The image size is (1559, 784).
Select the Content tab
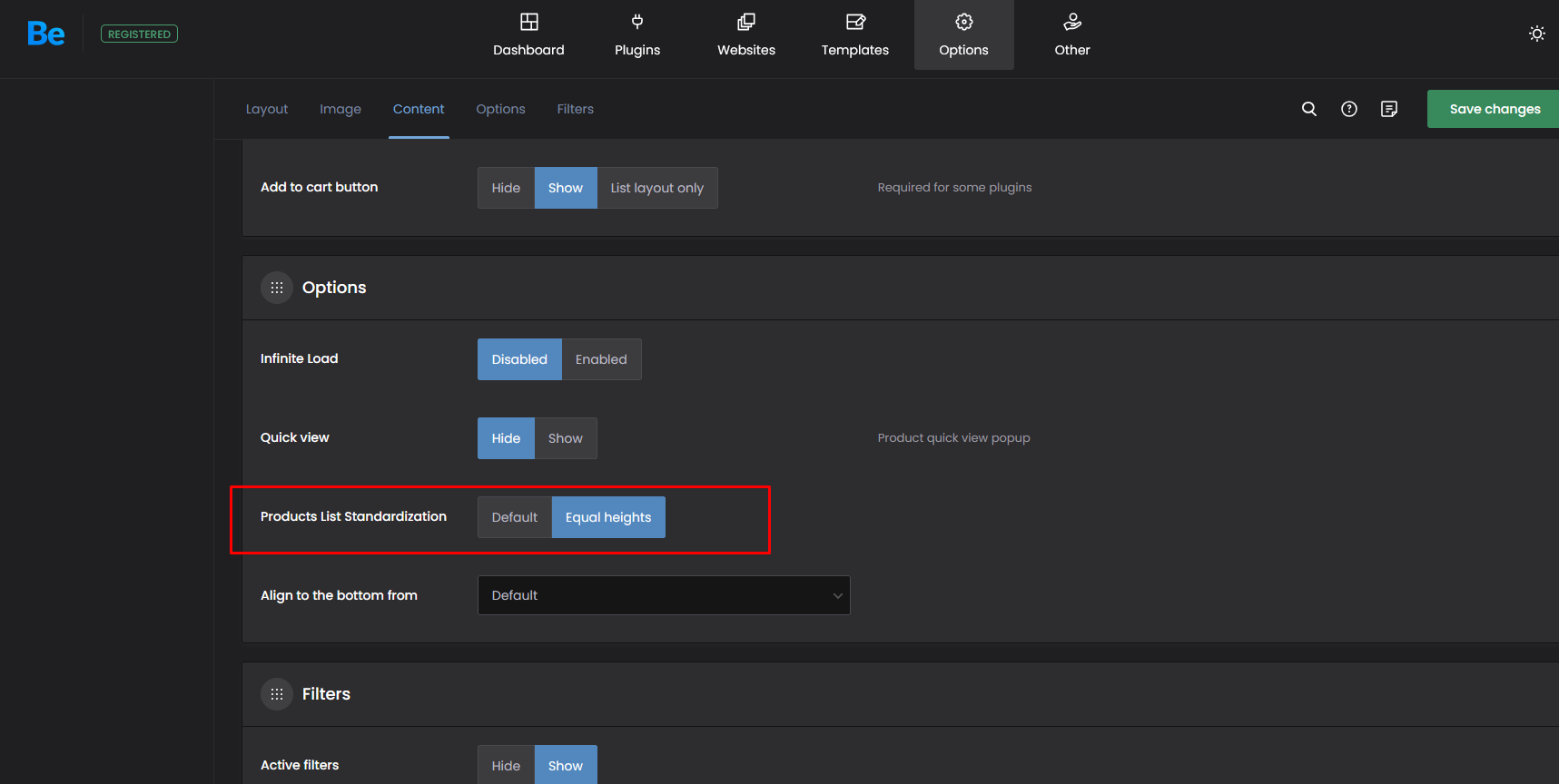[x=419, y=109]
